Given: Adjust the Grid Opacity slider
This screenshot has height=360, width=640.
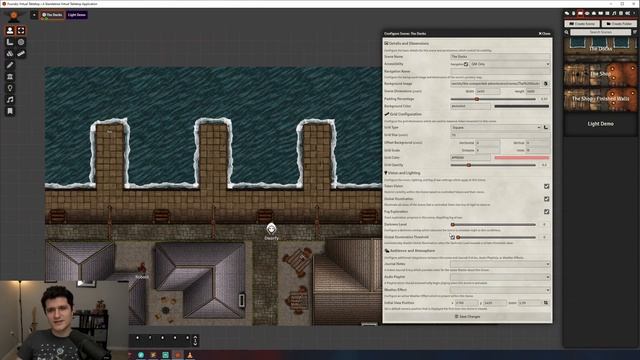Looking at the screenshot, I should (493, 165).
